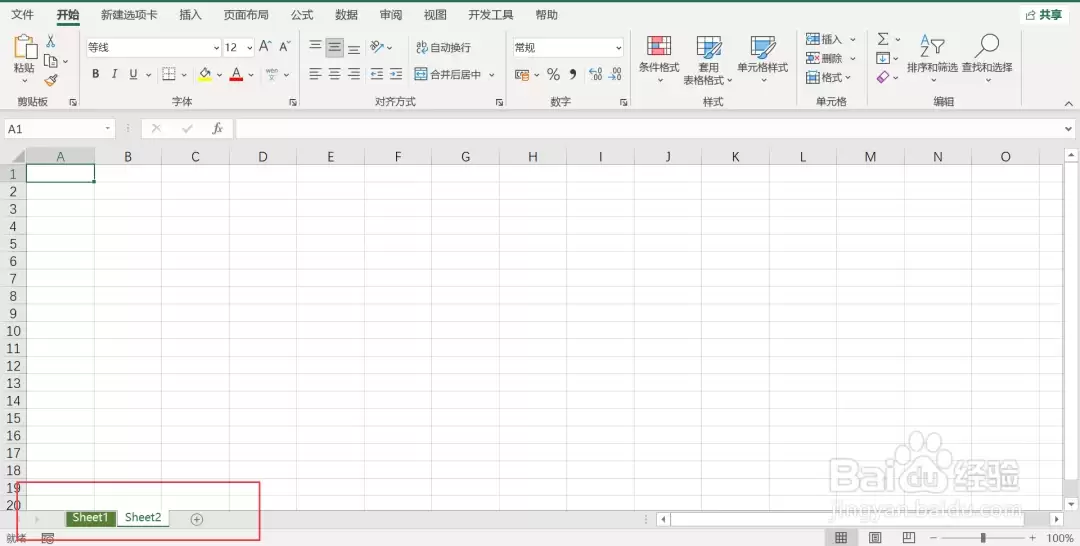The height and width of the screenshot is (546, 1080).
Task: Center text horizontally
Action: pyautogui.click(x=335, y=74)
